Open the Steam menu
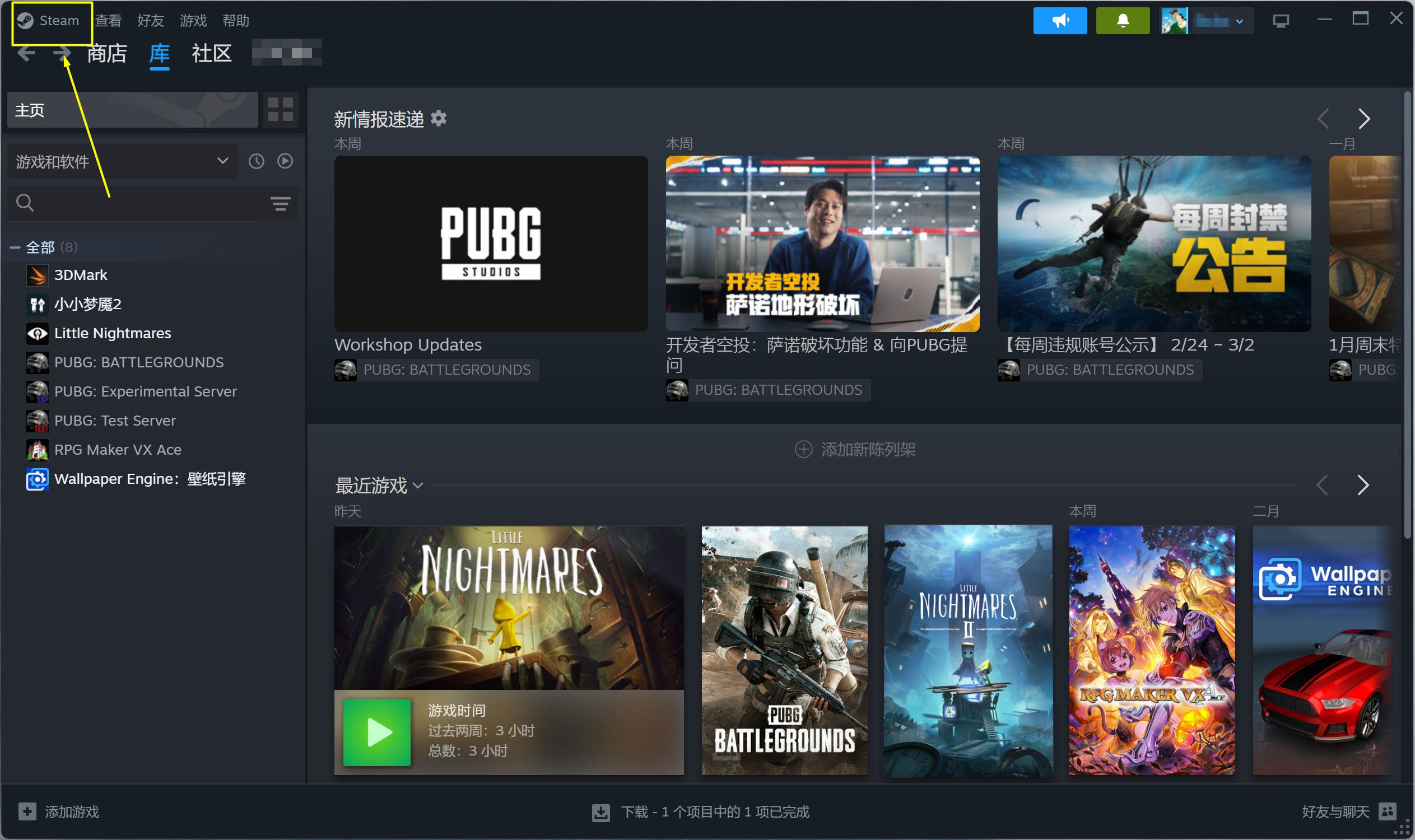This screenshot has height=840, width=1415. point(48,20)
